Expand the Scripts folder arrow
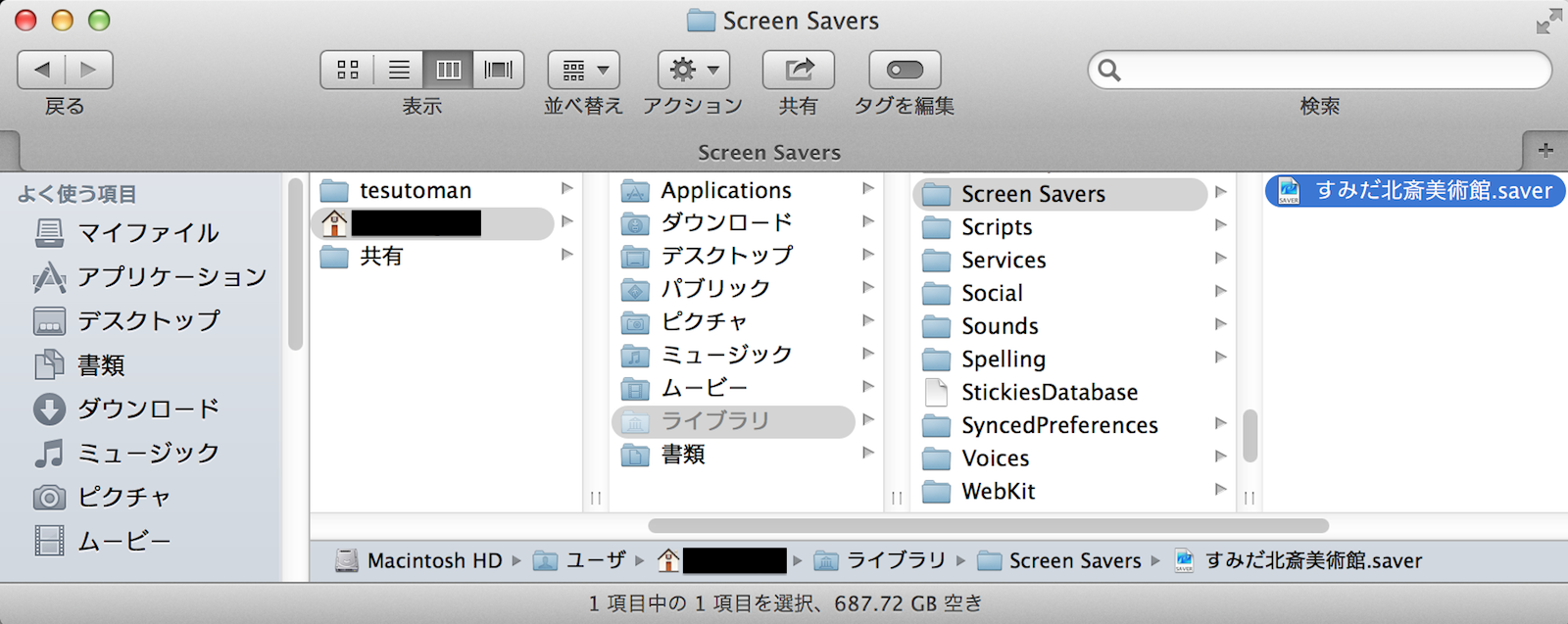Screen dimensions: 1568x624 [x=1221, y=225]
